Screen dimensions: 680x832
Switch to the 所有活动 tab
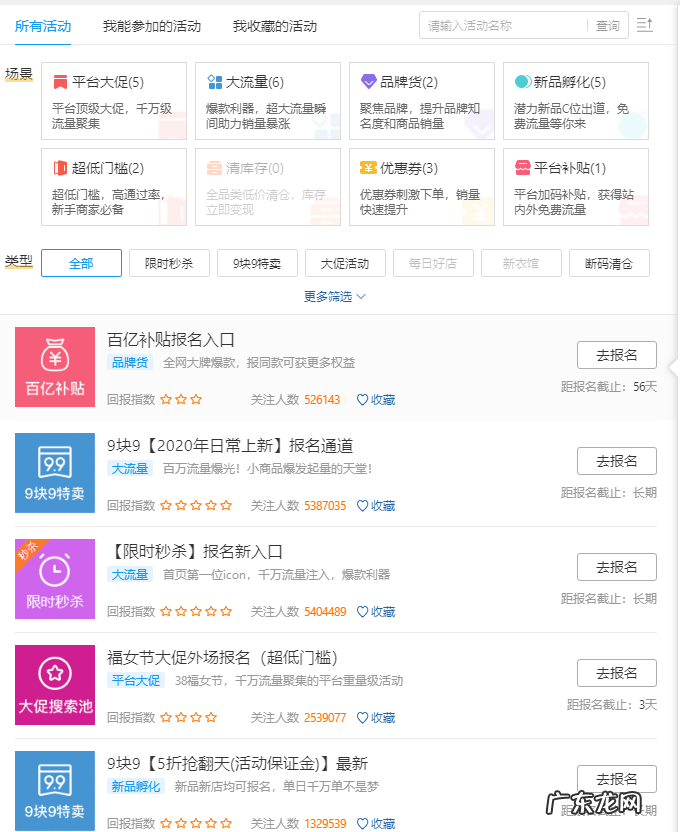point(43,26)
